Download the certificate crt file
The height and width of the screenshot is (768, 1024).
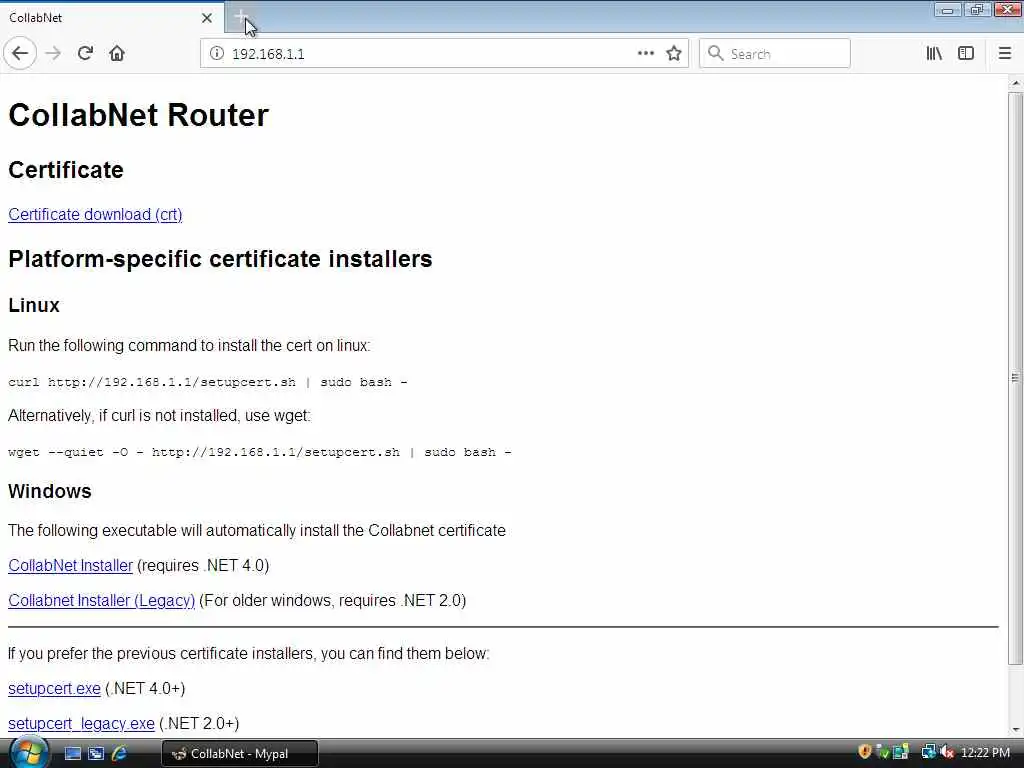click(95, 214)
